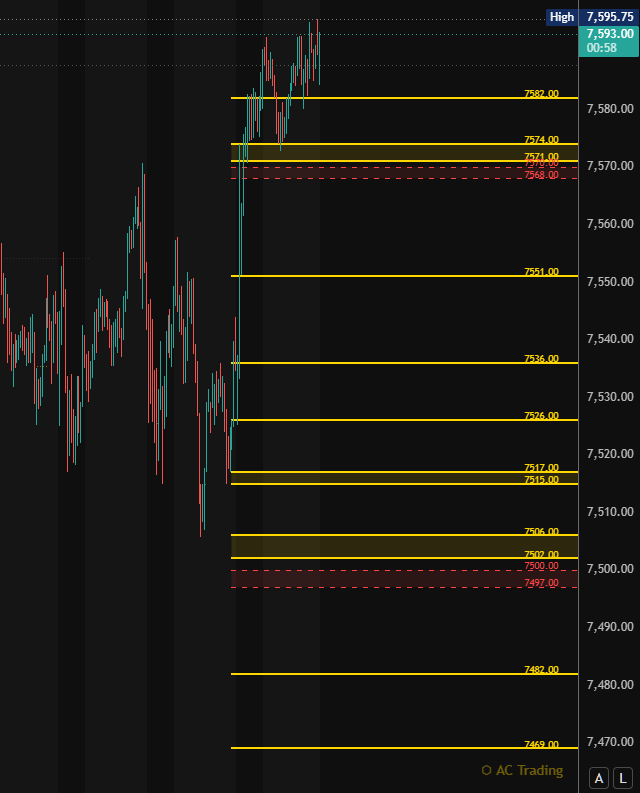This screenshot has height=793, width=640.
Task: Click the 7,510.00 price axis tick
Action: point(610,512)
